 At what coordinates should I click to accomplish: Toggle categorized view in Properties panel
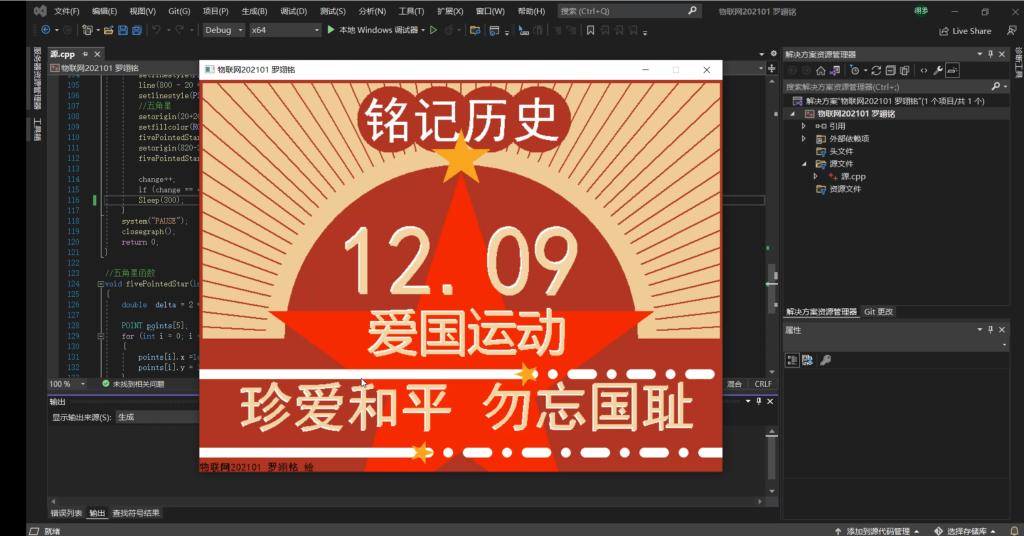click(x=791, y=360)
